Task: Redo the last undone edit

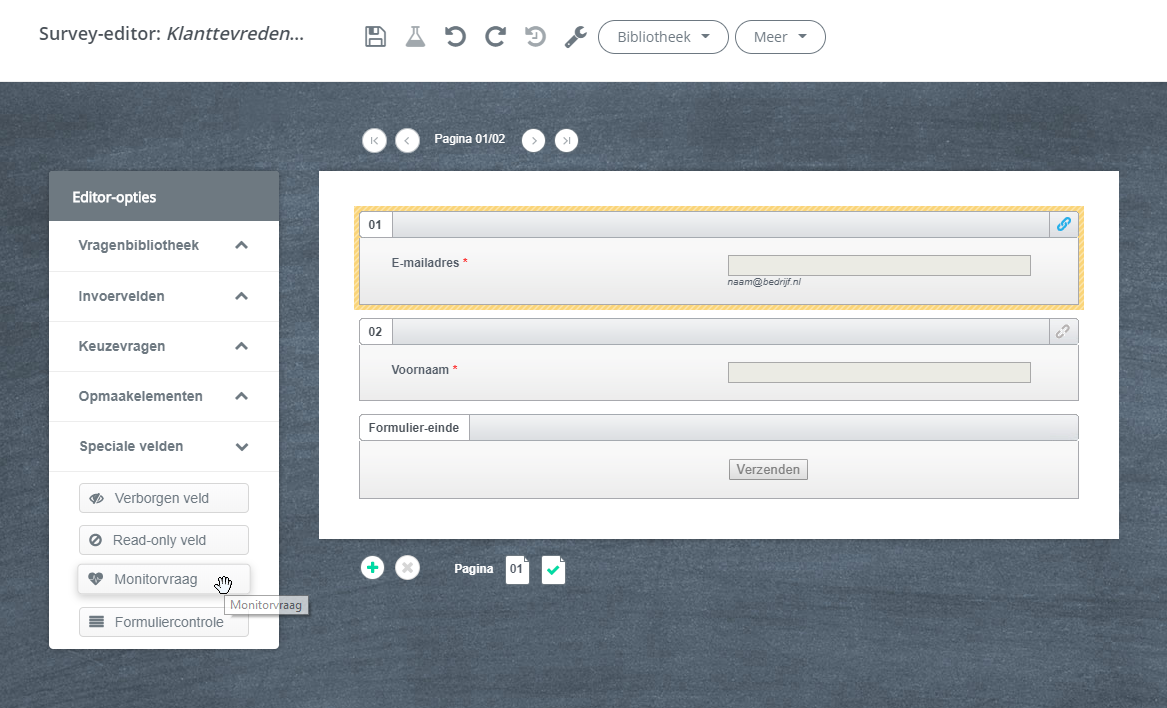Action: (x=495, y=37)
